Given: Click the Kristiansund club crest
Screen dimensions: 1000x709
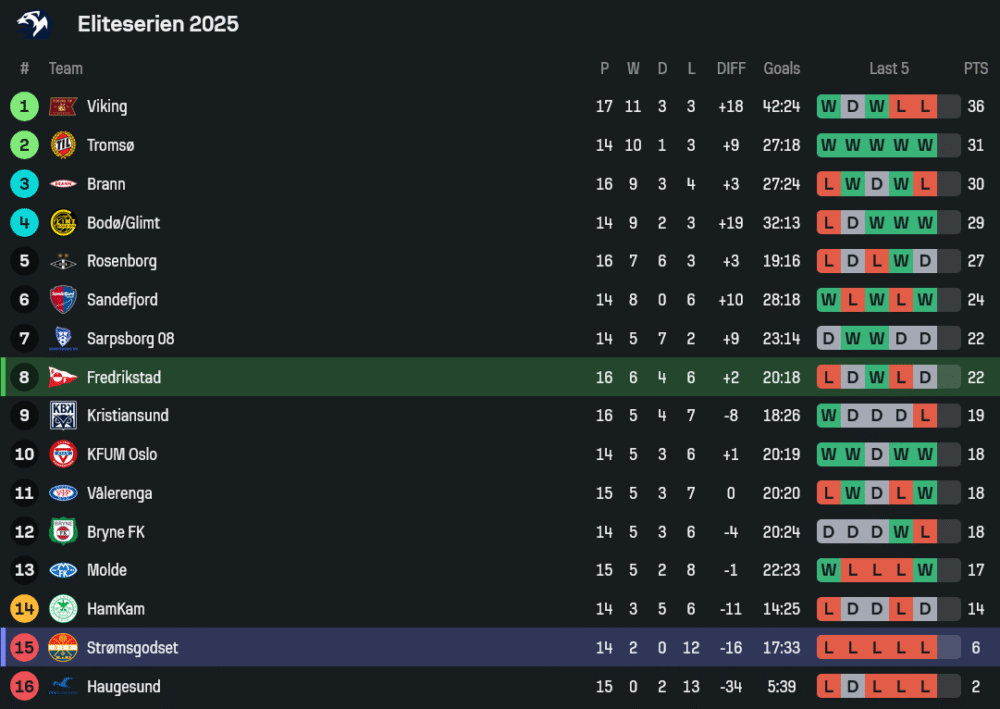Looking at the screenshot, I should click(x=63, y=416).
